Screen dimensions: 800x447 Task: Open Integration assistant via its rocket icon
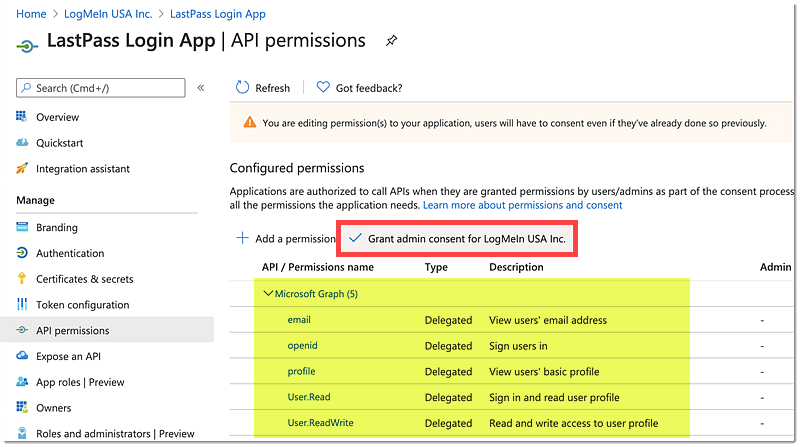point(21,168)
